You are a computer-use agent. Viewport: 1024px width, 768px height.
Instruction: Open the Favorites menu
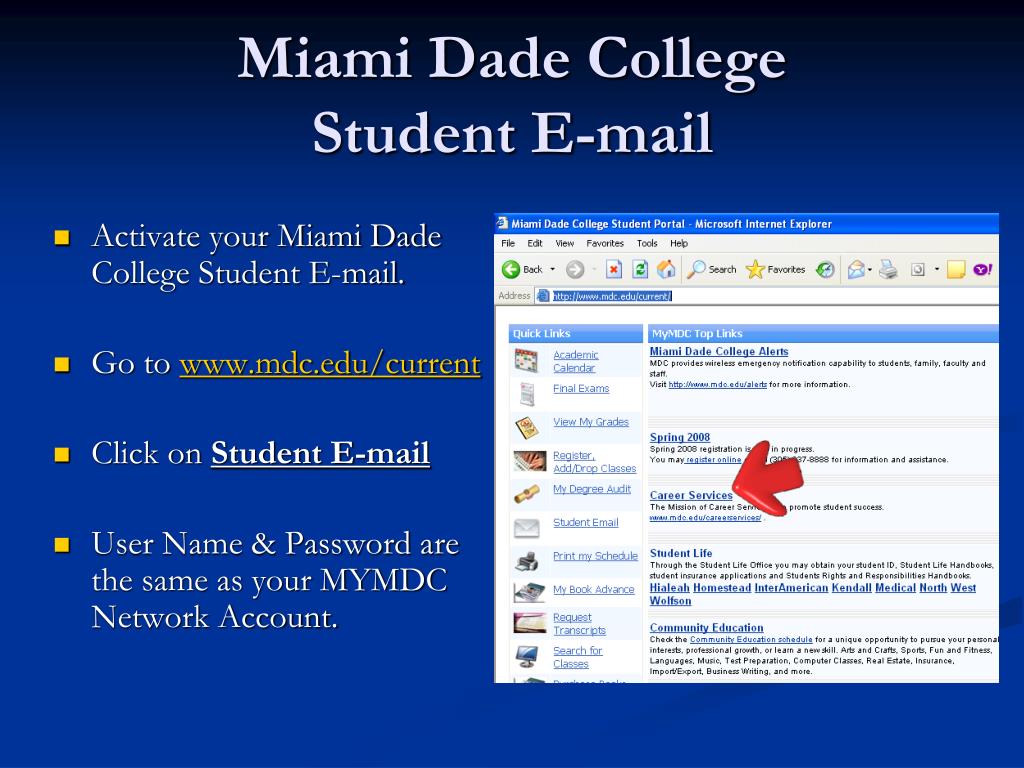605,243
